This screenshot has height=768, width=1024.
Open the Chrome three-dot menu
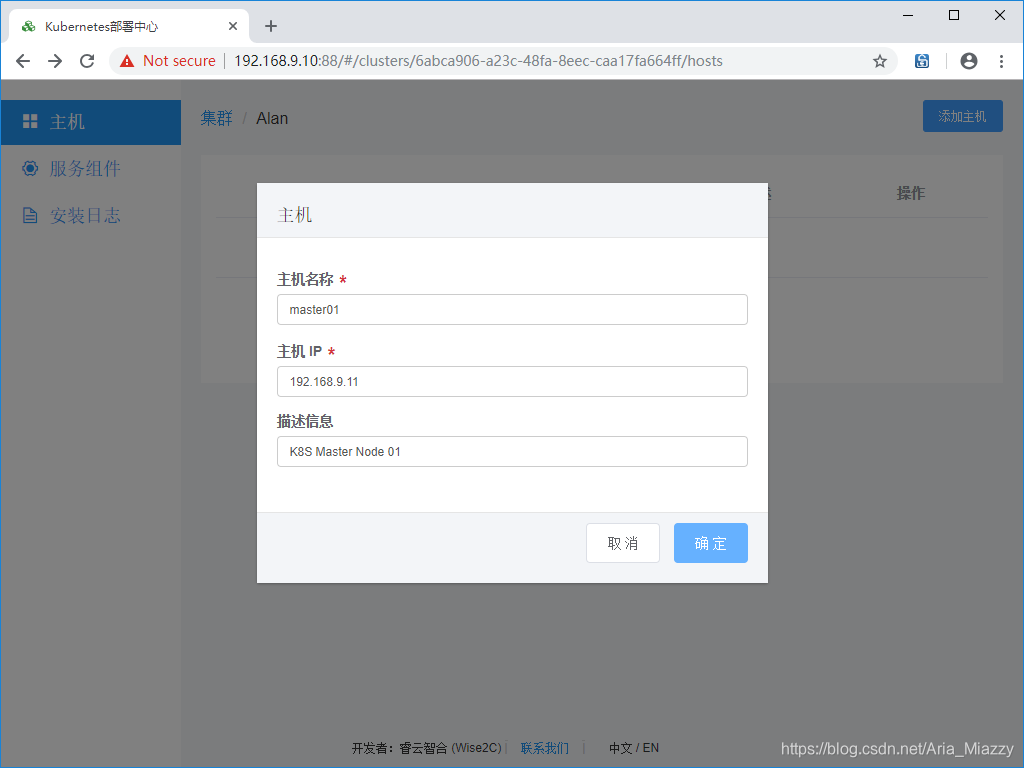click(x=1000, y=61)
